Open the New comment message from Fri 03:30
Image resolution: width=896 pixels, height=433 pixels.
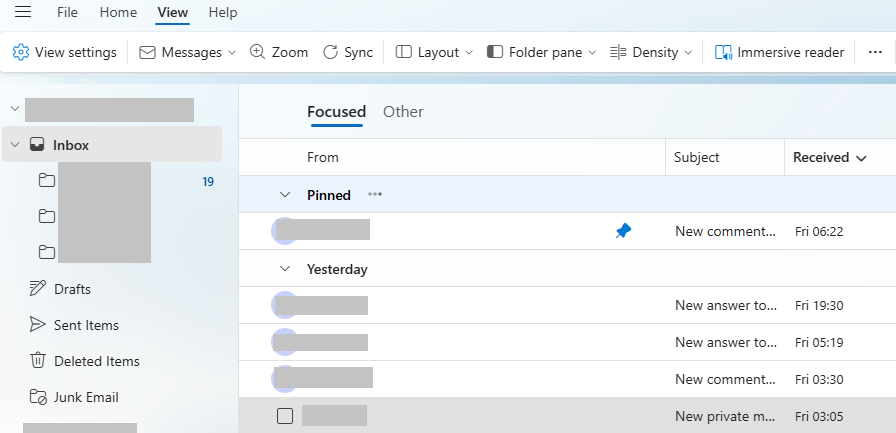click(567, 379)
